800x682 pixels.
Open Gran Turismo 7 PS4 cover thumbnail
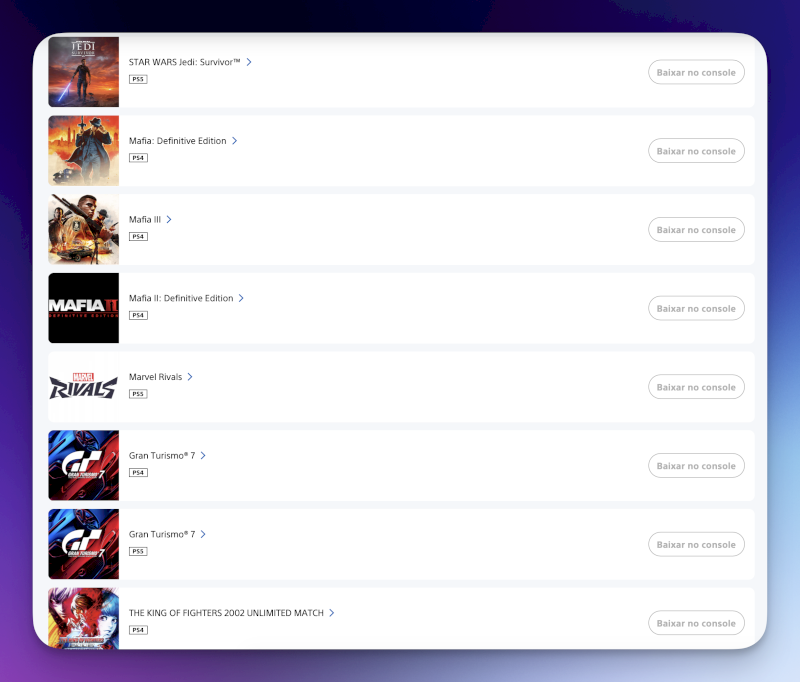click(84, 465)
